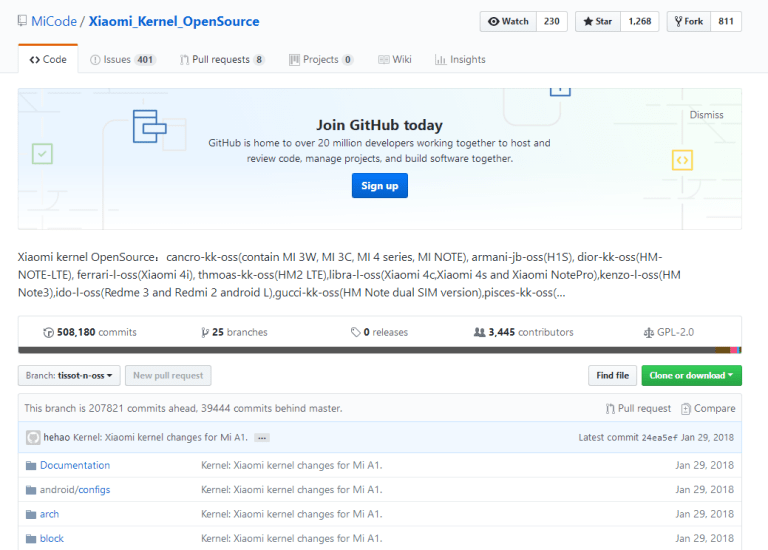Click the fork icon on Fork button
This screenshot has width=768, height=550.
(x=678, y=22)
